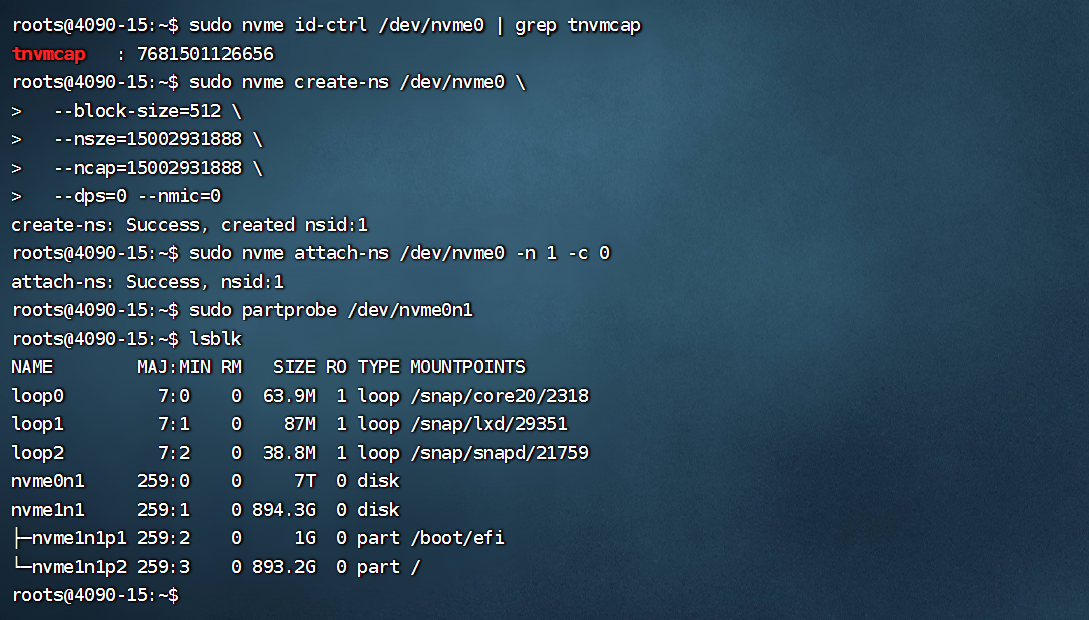Click the MAJ:MIN column header
This screenshot has width=1089, height=620.
174,367
